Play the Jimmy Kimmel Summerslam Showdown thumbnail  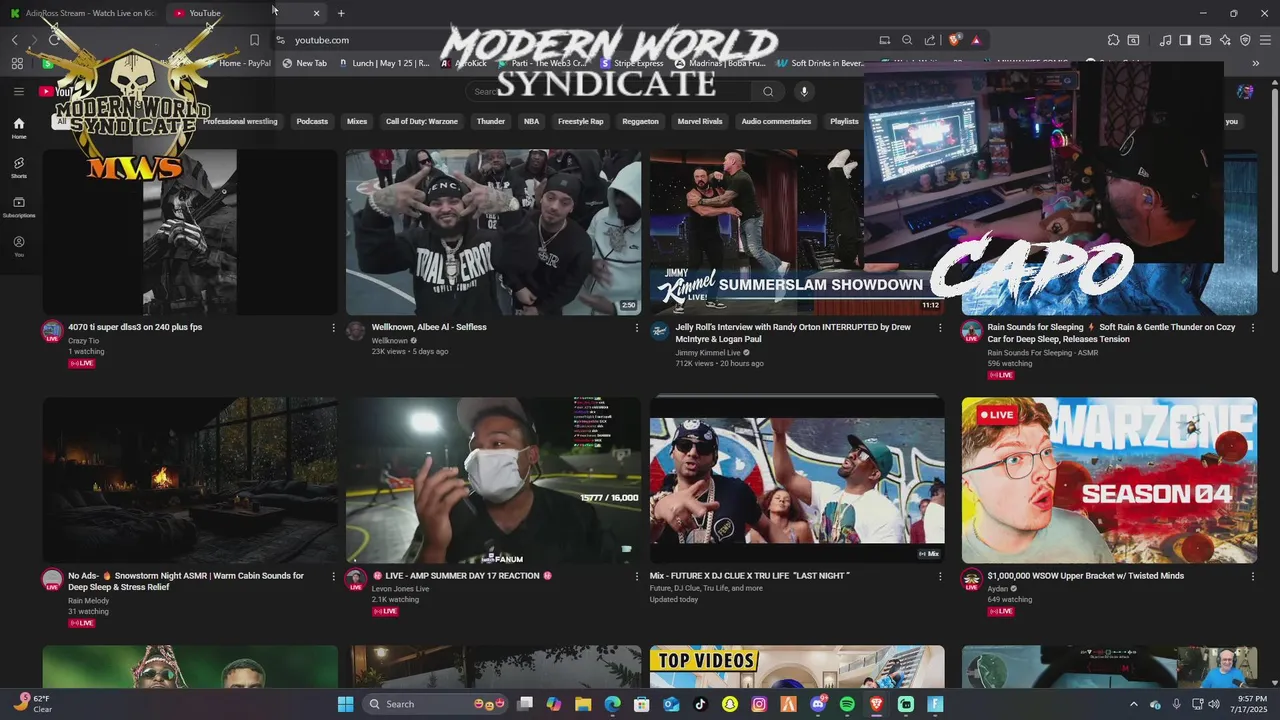(x=797, y=232)
